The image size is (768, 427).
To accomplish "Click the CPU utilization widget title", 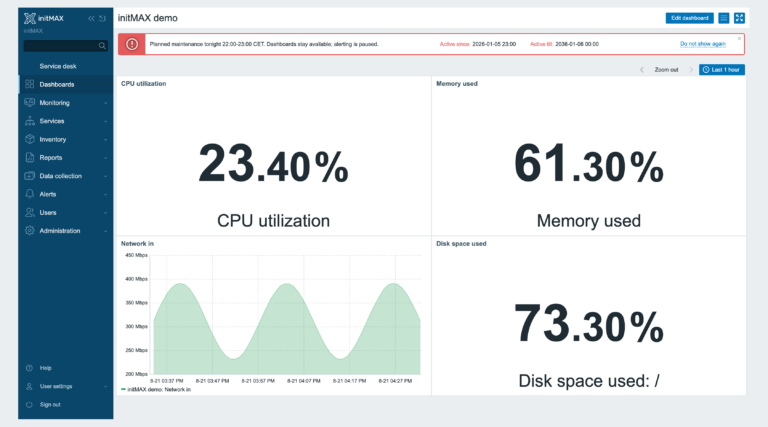I will [144, 84].
